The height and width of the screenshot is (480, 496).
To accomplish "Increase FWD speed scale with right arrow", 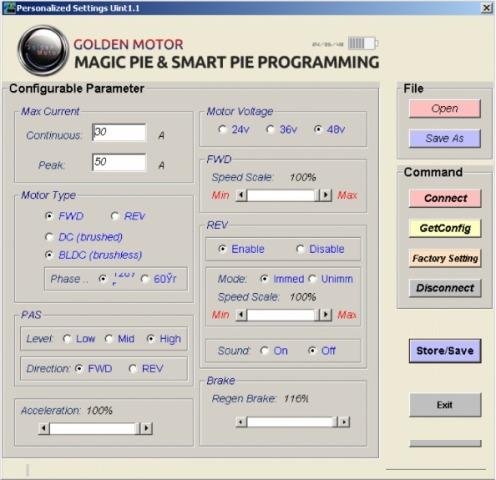I will [x=326, y=195].
